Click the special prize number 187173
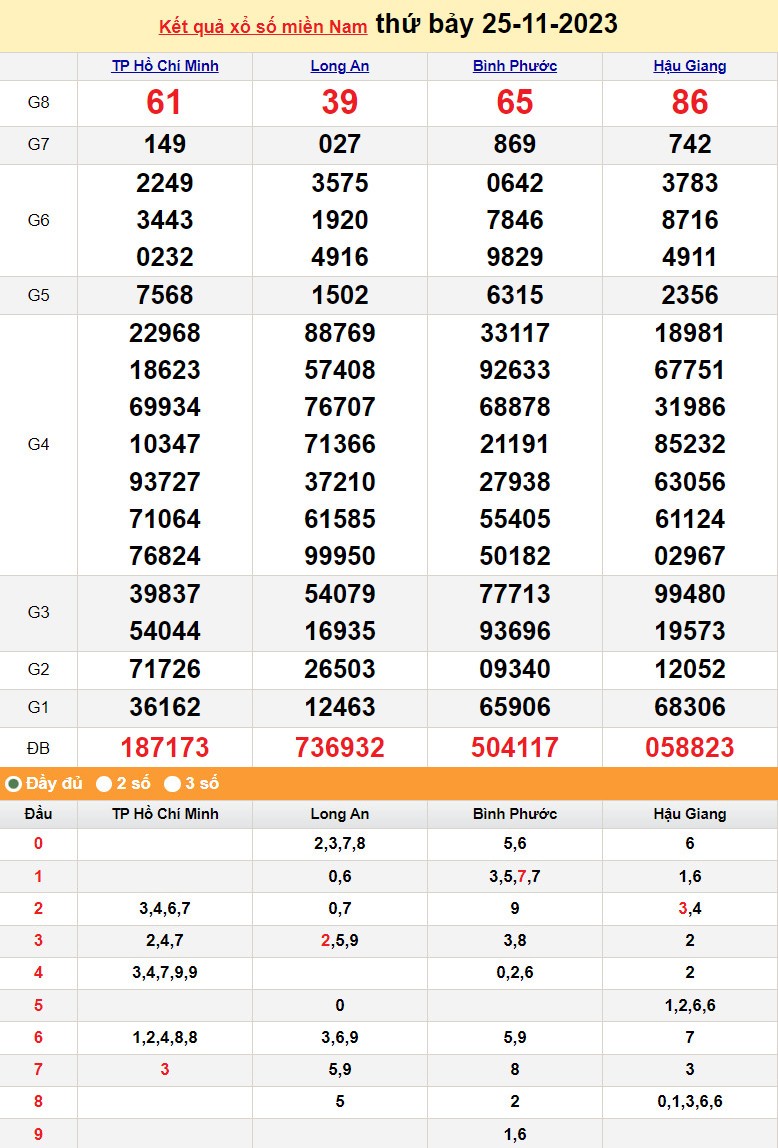This screenshot has height=1148, width=778. coord(165,747)
